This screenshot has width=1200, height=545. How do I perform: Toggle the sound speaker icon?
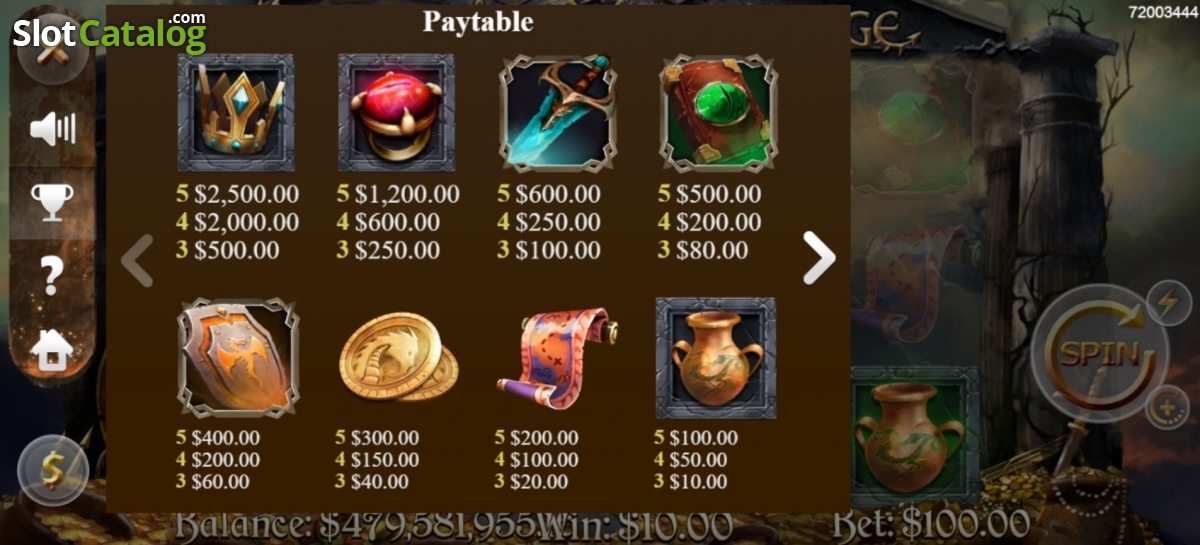click(x=52, y=129)
